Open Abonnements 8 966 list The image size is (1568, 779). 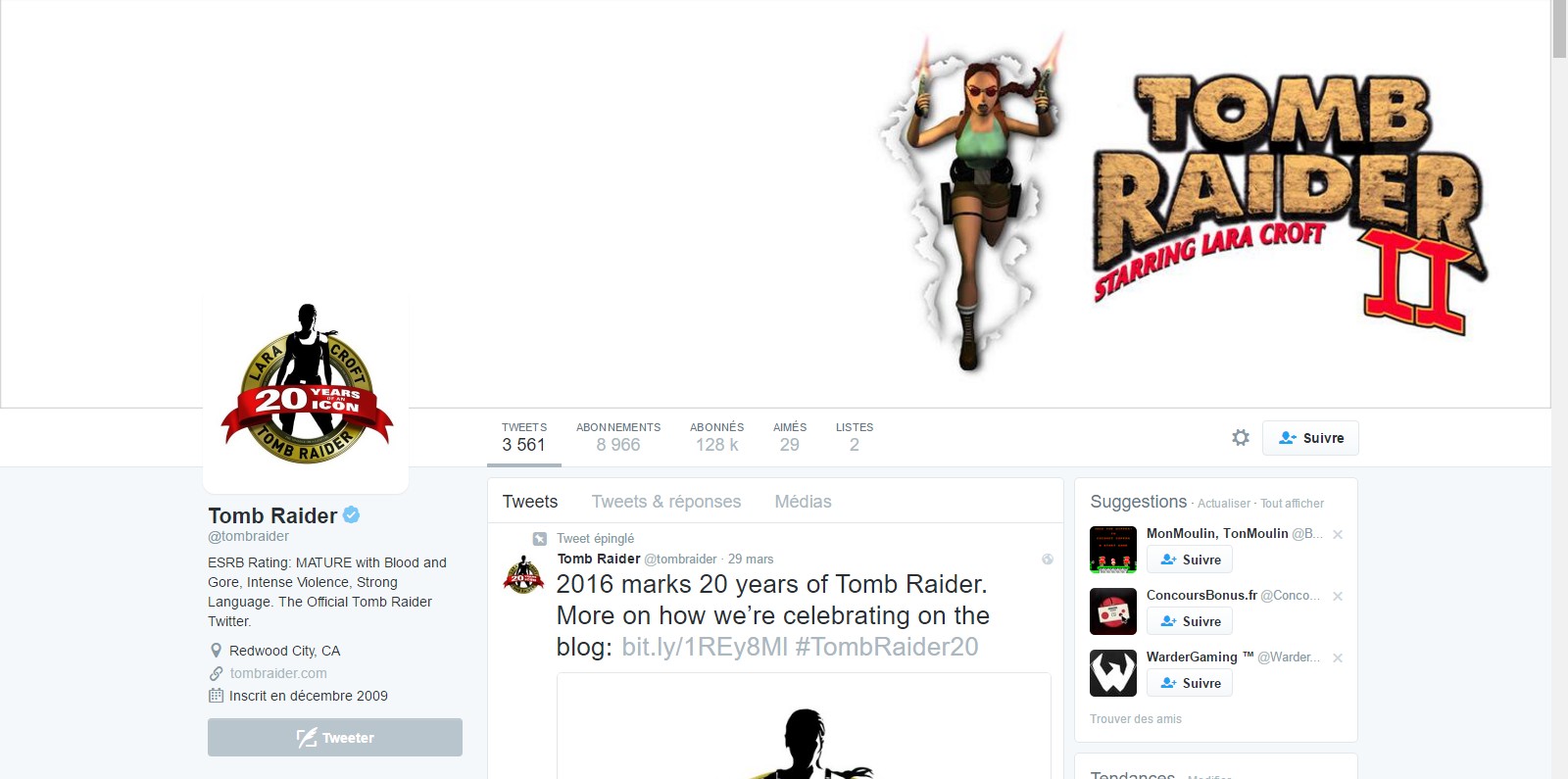click(x=618, y=438)
